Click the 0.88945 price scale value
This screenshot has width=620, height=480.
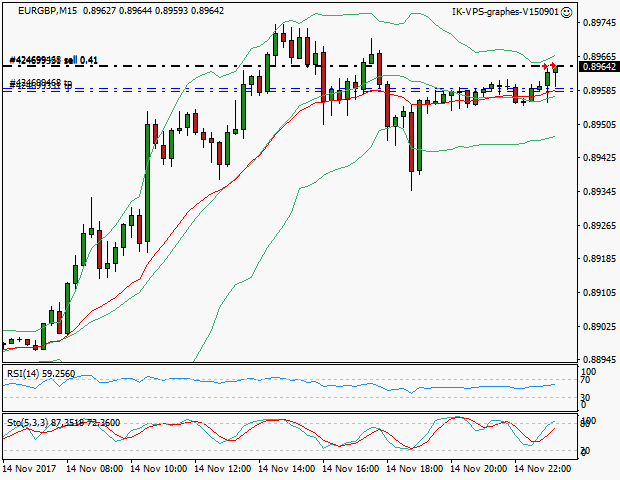coord(599,360)
